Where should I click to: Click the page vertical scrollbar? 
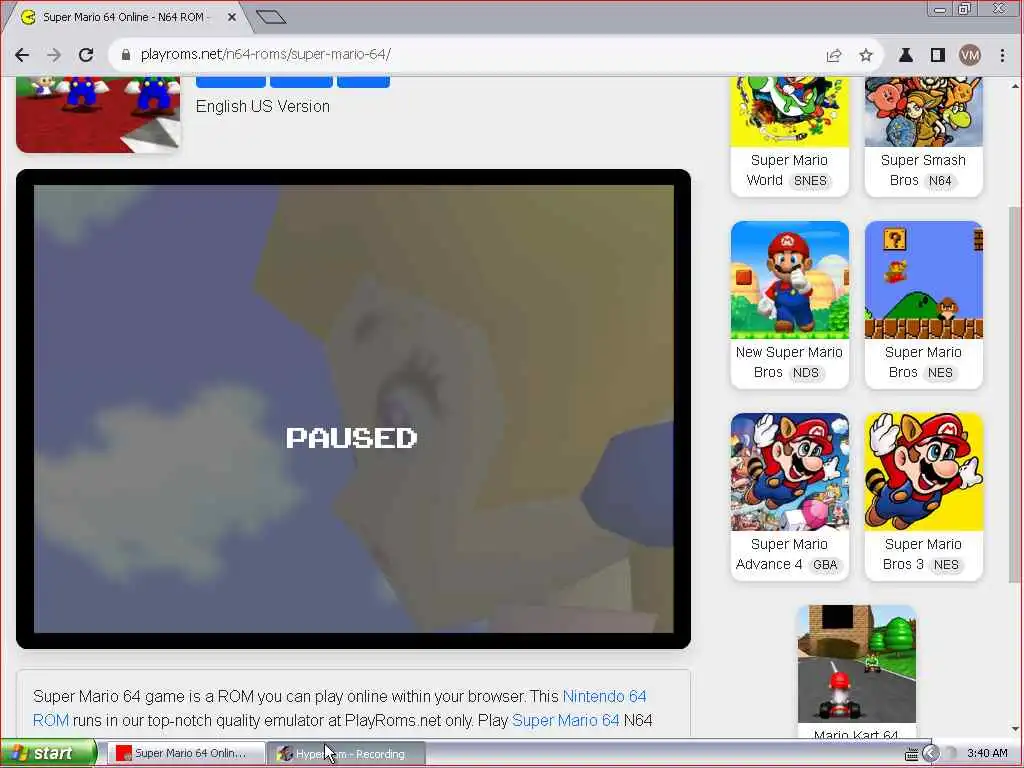click(1014, 394)
